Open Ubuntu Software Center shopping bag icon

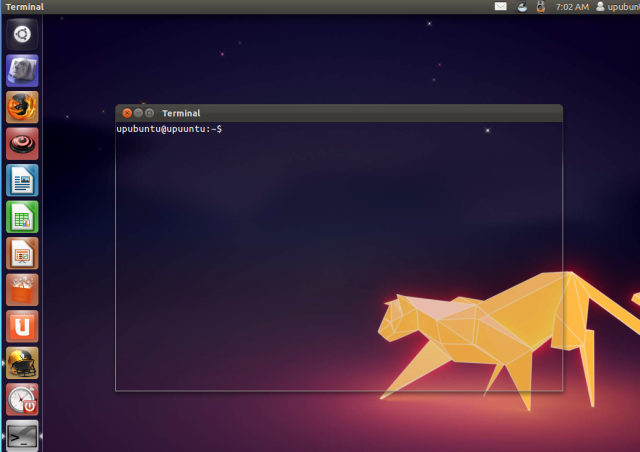pyautogui.click(x=22, y=290)
